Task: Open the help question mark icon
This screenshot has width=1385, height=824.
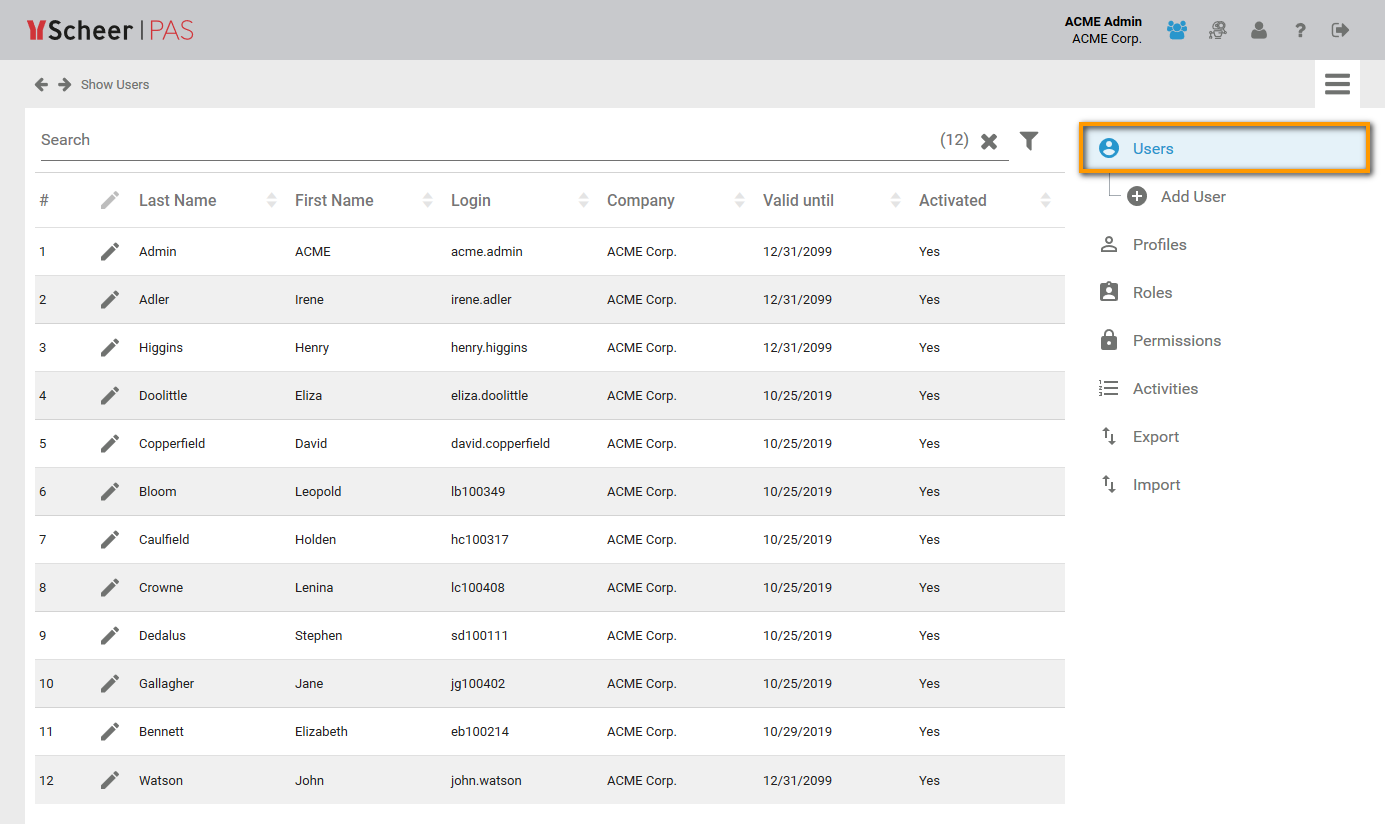Action: click(1300, 31)
